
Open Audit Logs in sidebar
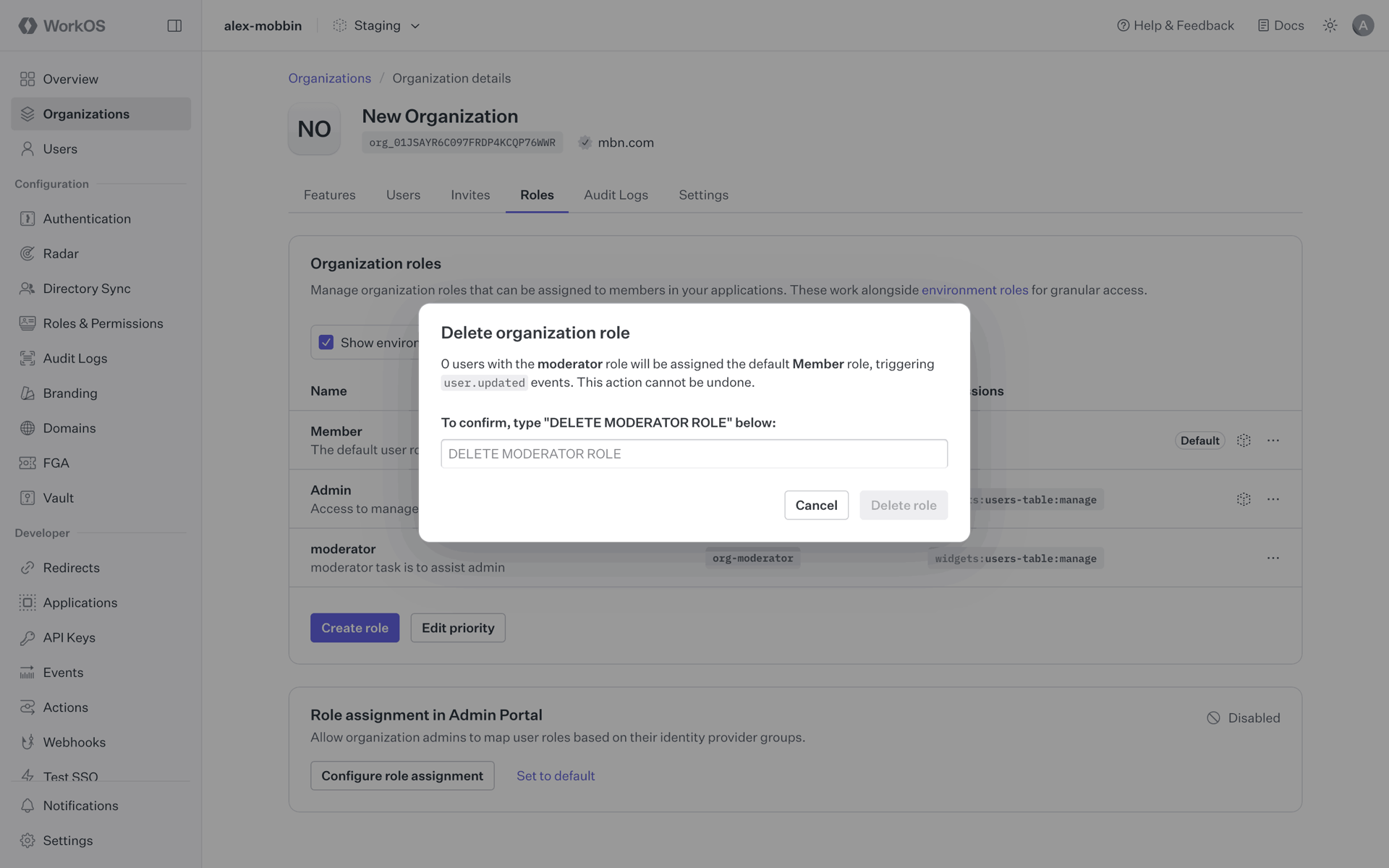[101, 358]
